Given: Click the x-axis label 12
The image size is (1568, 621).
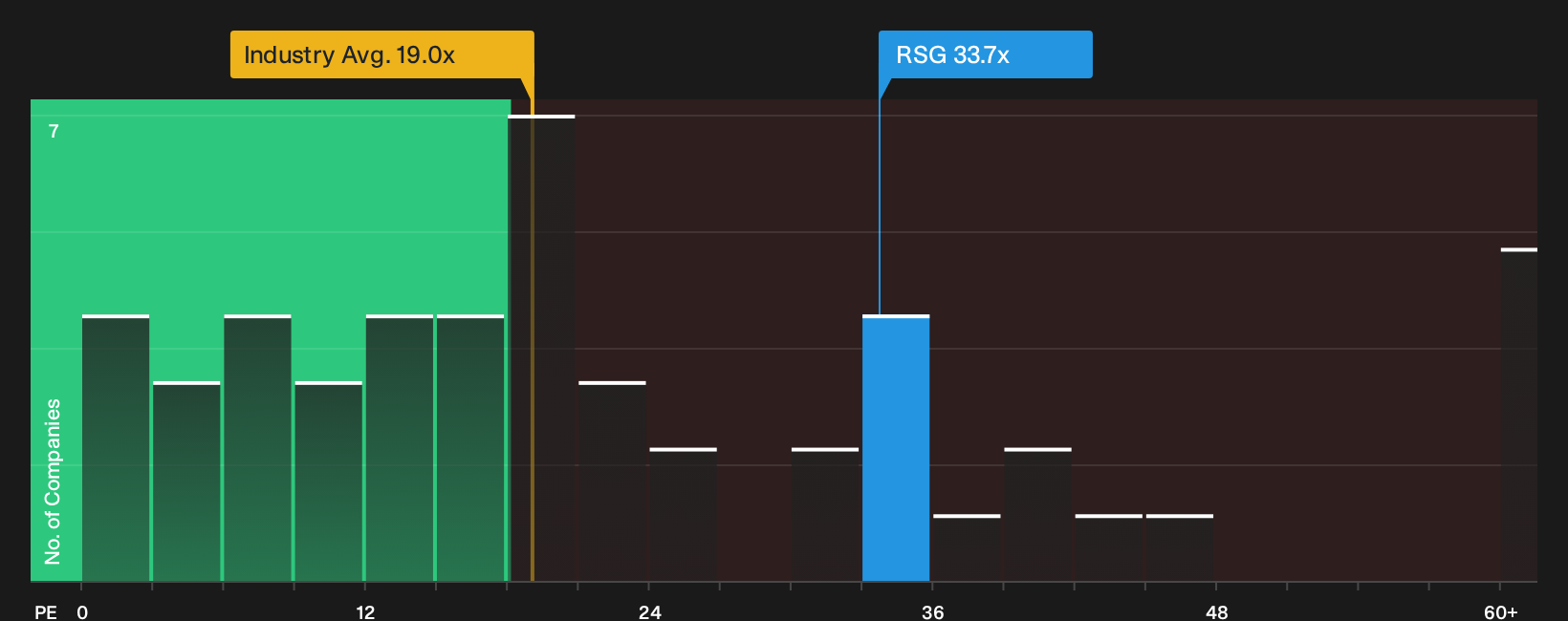Looking at the screenshot, I should pos(365,612).
